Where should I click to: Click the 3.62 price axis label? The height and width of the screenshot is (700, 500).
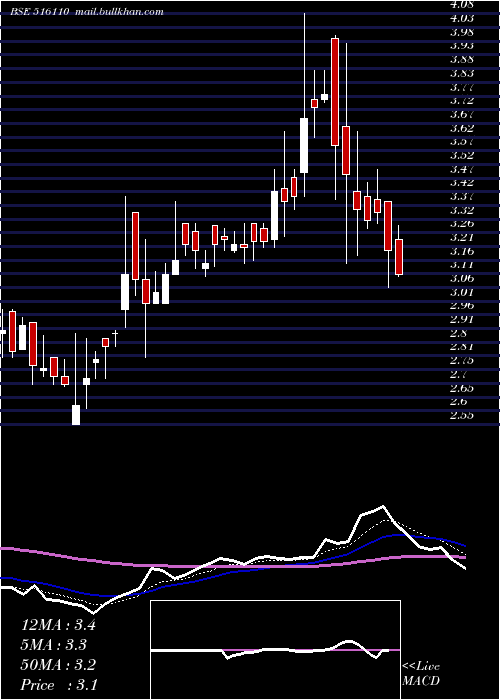pos(461,128)
